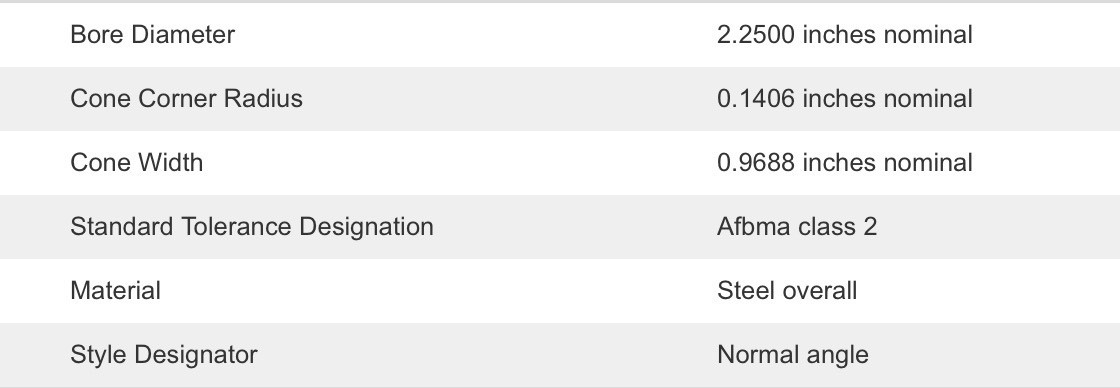This screenshot has width=1120, height=388.
Task: Click the number 0.1406 in radius row
Action: tap(756, 98)
